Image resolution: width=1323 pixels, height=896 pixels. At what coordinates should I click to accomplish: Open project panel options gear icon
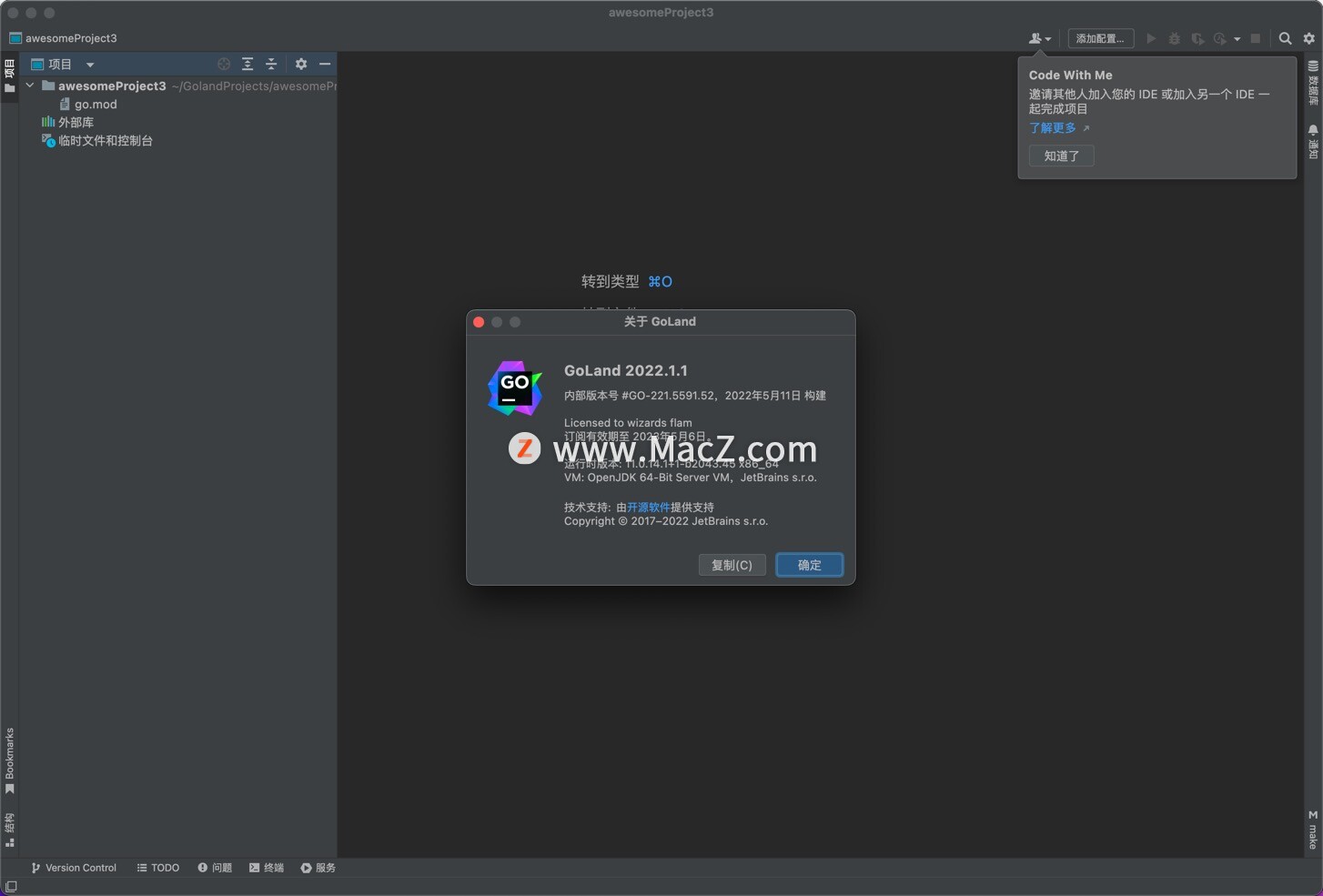301,64
